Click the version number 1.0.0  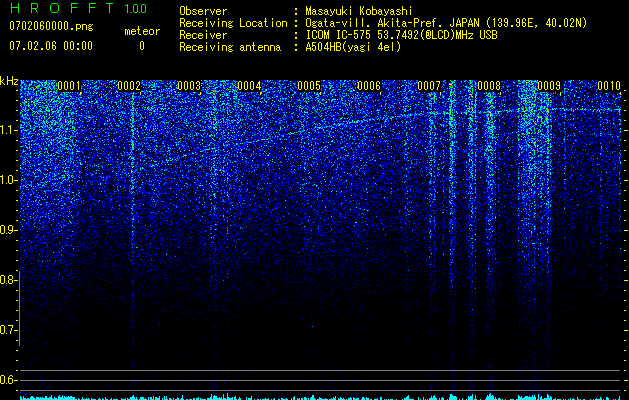click(x=135, y=8)
